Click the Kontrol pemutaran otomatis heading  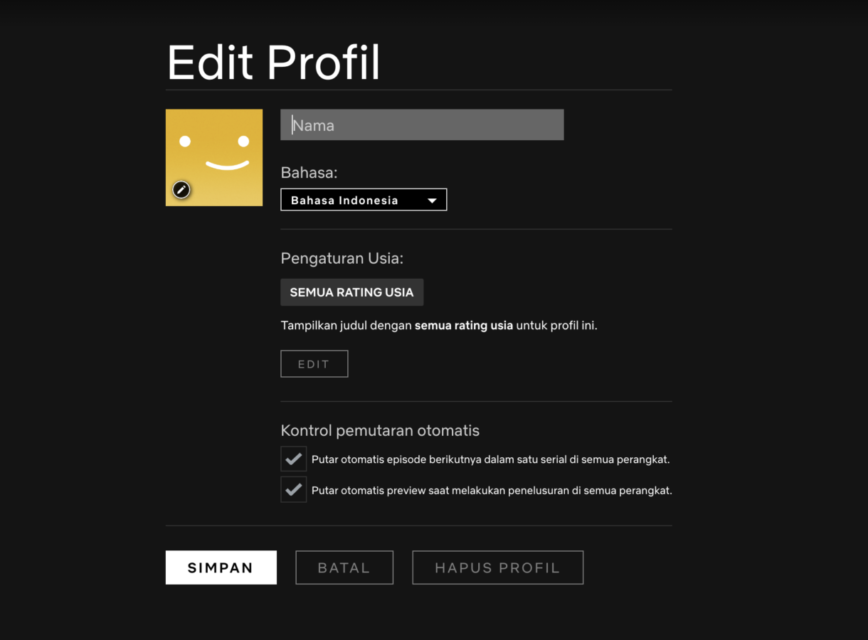tap(380, 431)
